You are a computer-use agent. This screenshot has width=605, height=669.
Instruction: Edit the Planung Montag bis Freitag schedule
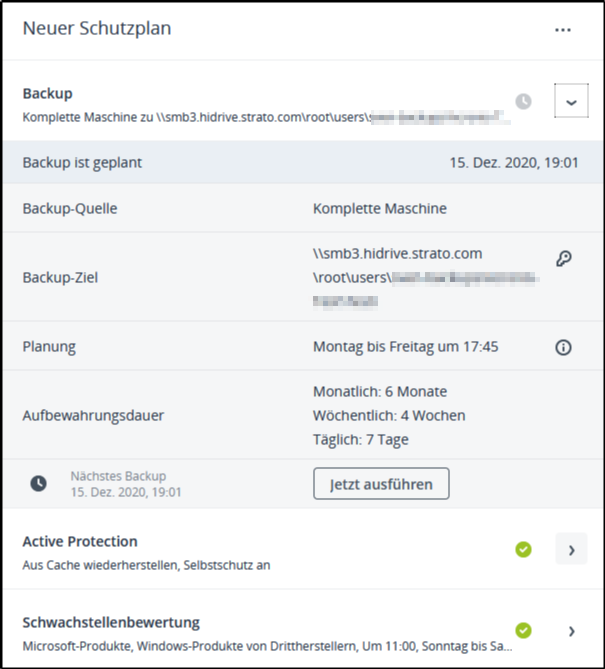pyautogui.click(x=405, y=347)
